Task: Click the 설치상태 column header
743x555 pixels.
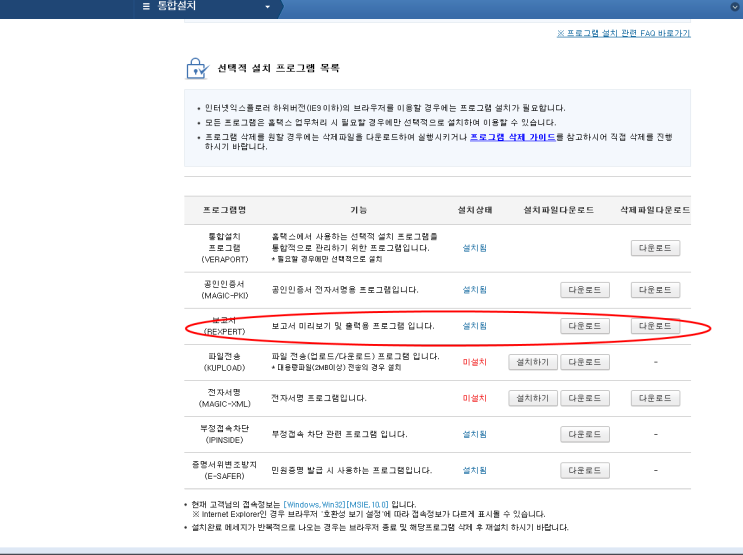Action: [x=475, y=210]
